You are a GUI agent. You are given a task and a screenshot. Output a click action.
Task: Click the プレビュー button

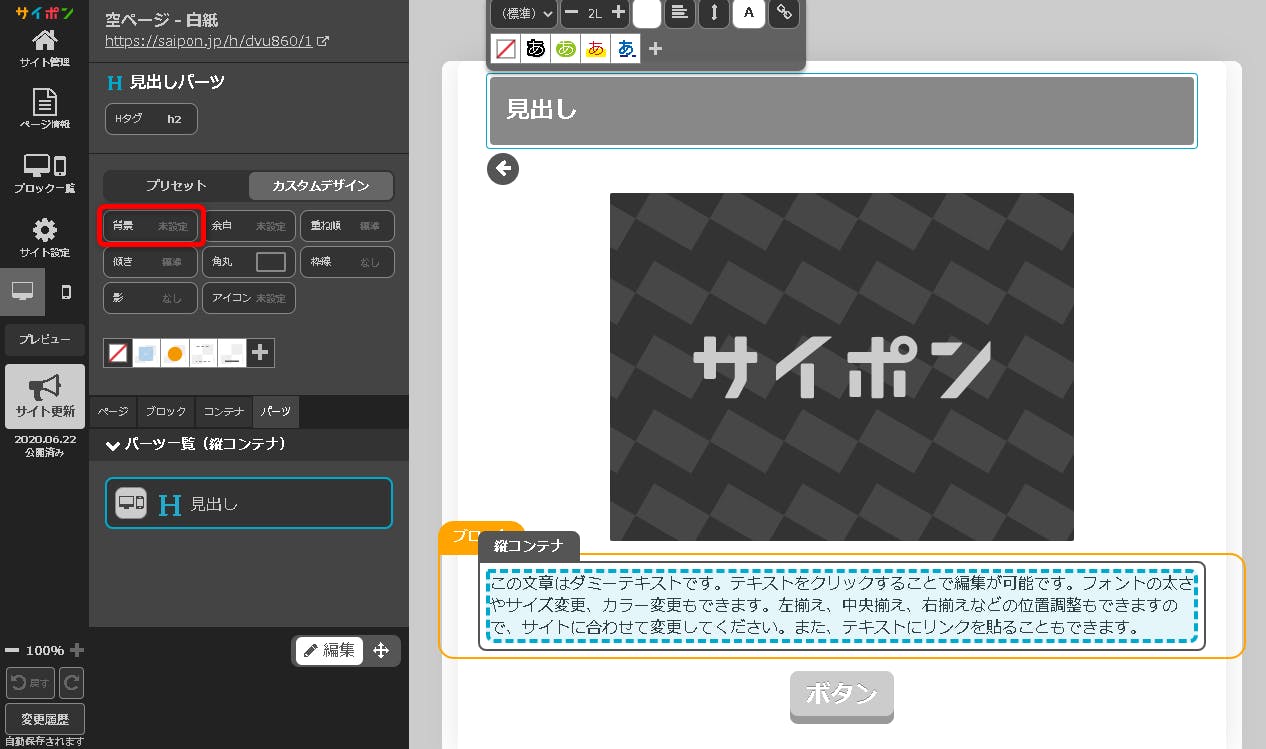point(44,339)
